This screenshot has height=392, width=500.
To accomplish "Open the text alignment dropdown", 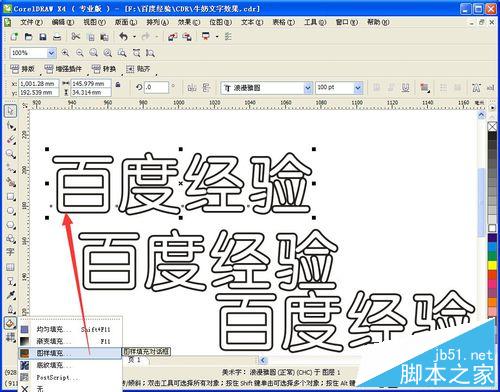I will coord(424,88).
